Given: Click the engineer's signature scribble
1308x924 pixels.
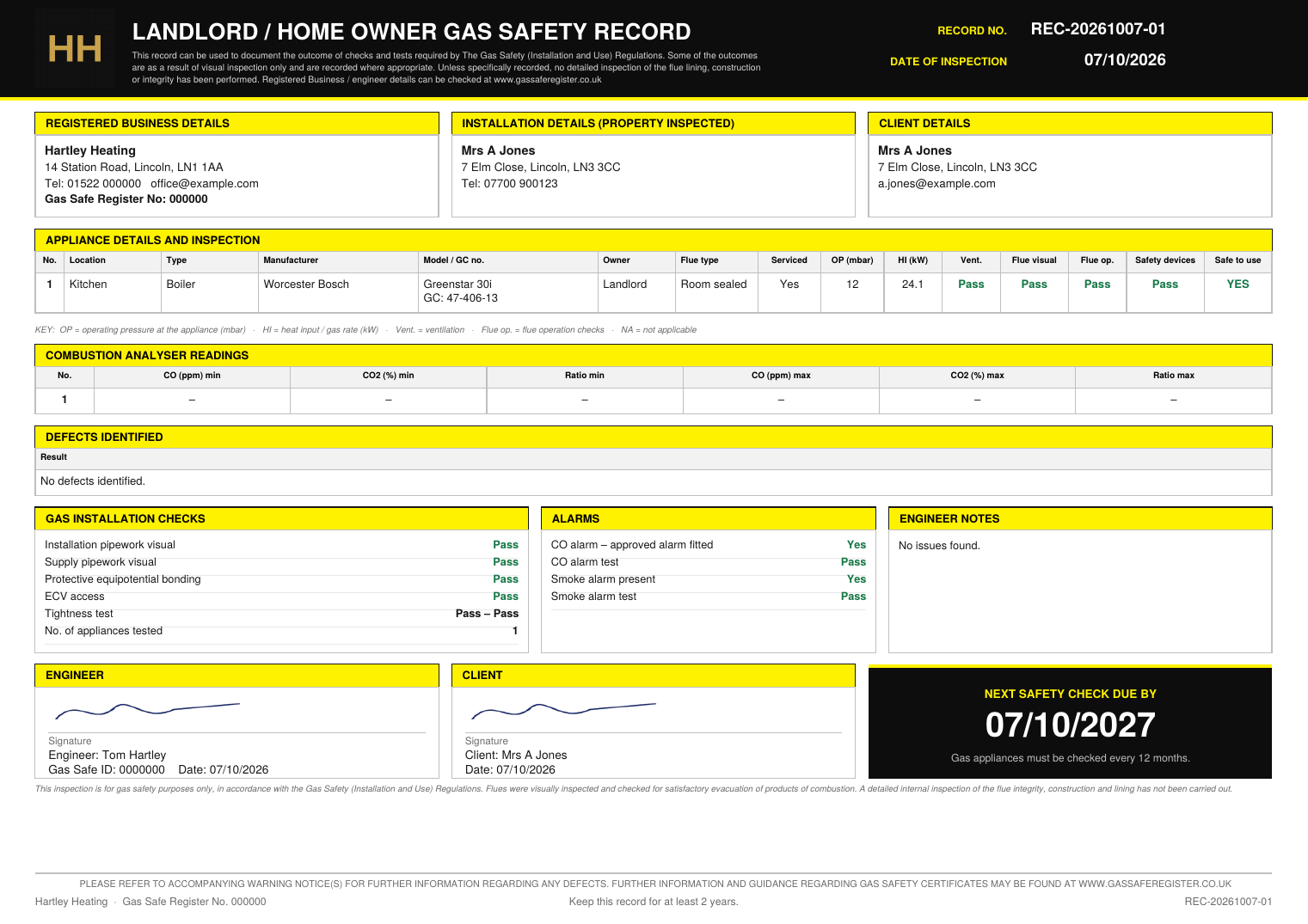Looking at the screenshot, I should coord(147,710).
